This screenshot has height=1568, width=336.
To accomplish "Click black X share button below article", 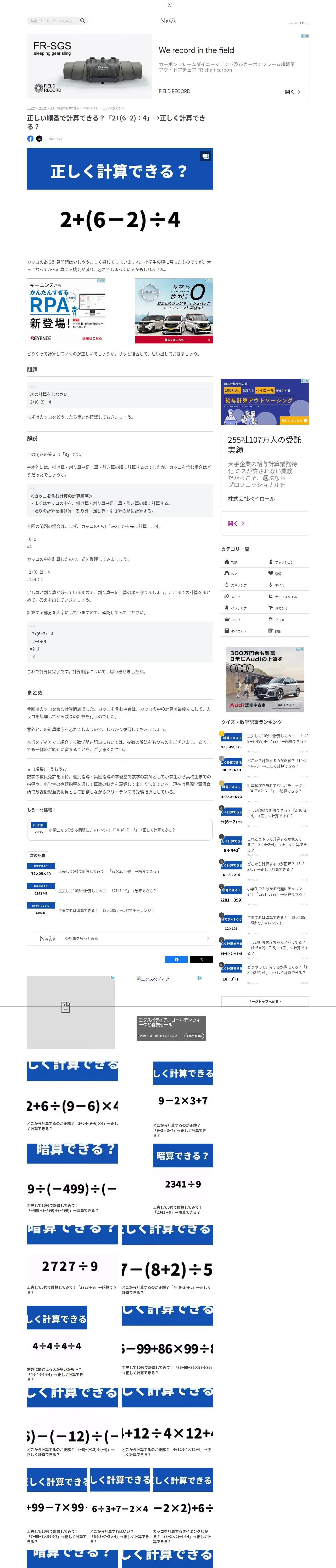I will [x=202, y=959].
